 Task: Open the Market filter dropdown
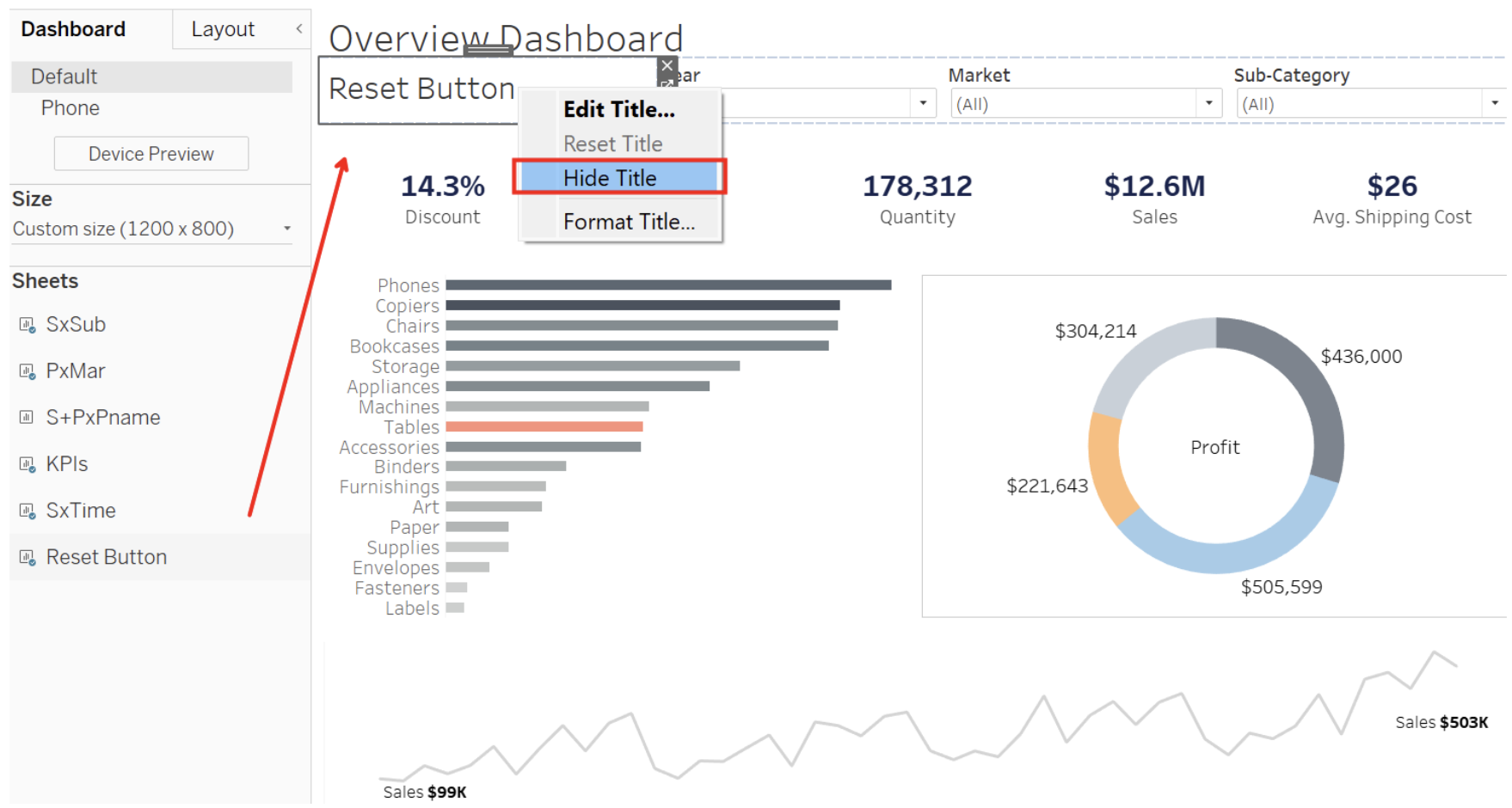point(1208,102)
